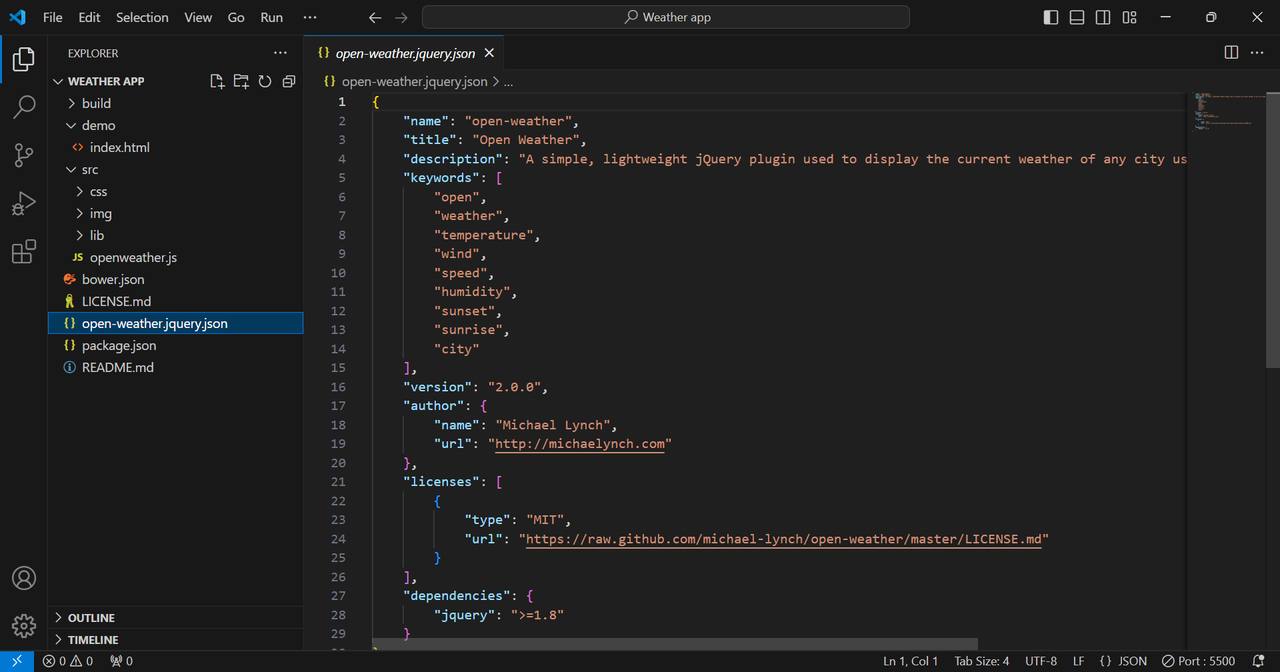Change Tab Size: 4 setting
Screen dimensions: 1280x672
[982, 661]
